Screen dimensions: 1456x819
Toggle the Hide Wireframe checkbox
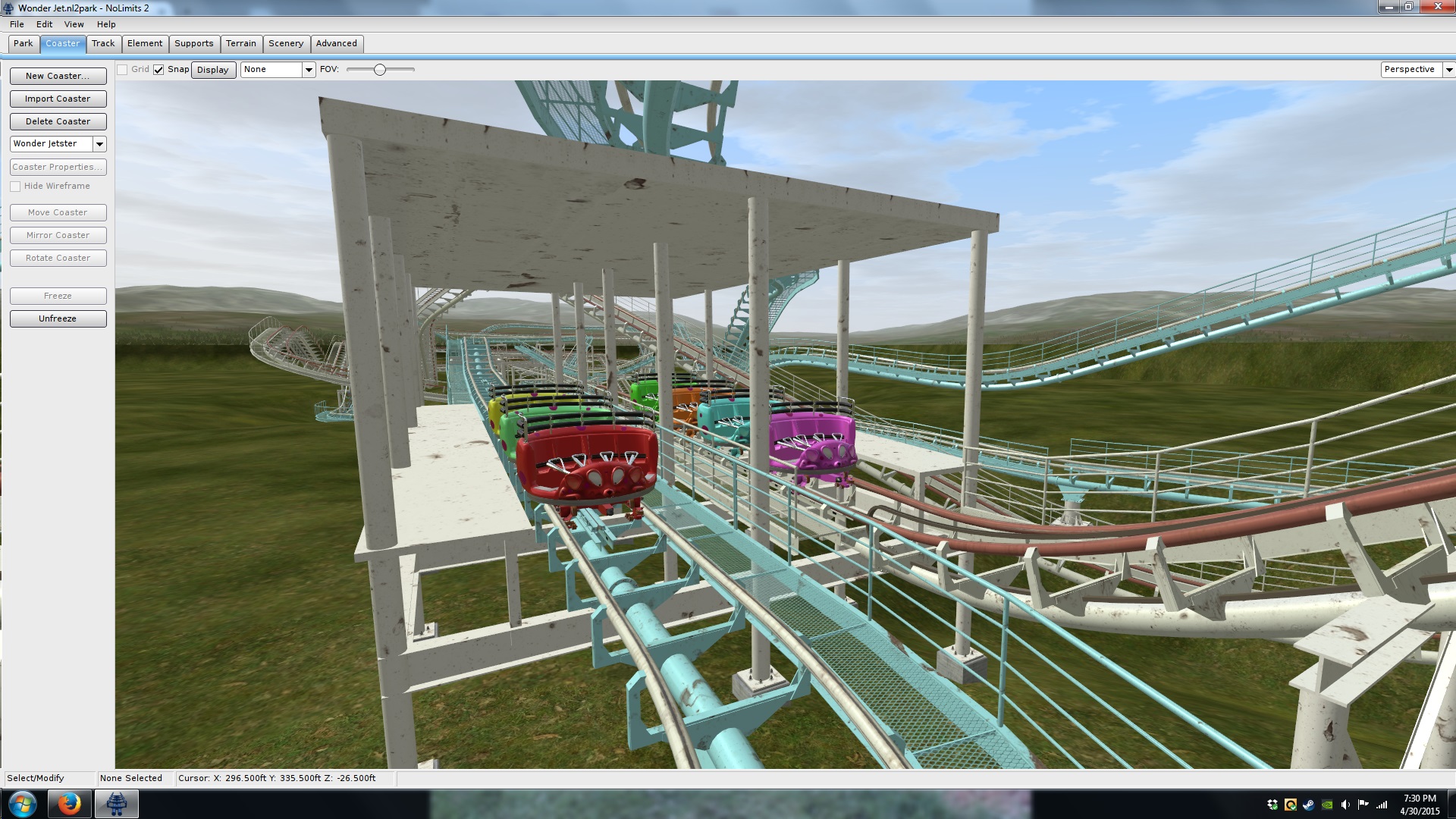15,187
